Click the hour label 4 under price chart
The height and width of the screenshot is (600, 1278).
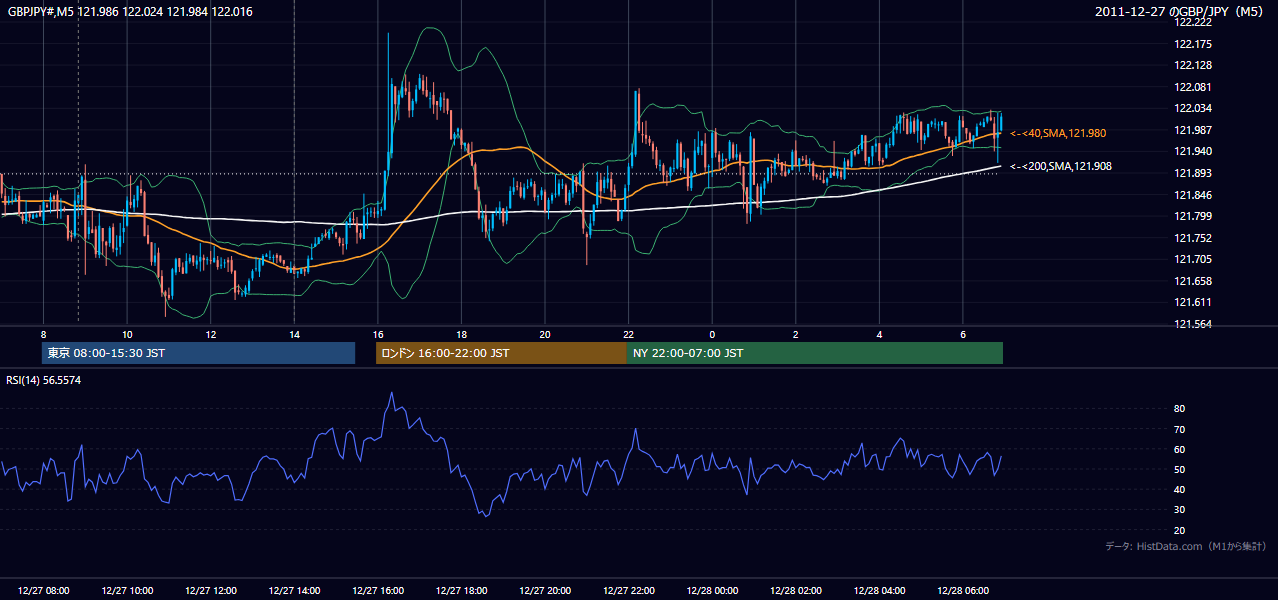coord(879,333)
